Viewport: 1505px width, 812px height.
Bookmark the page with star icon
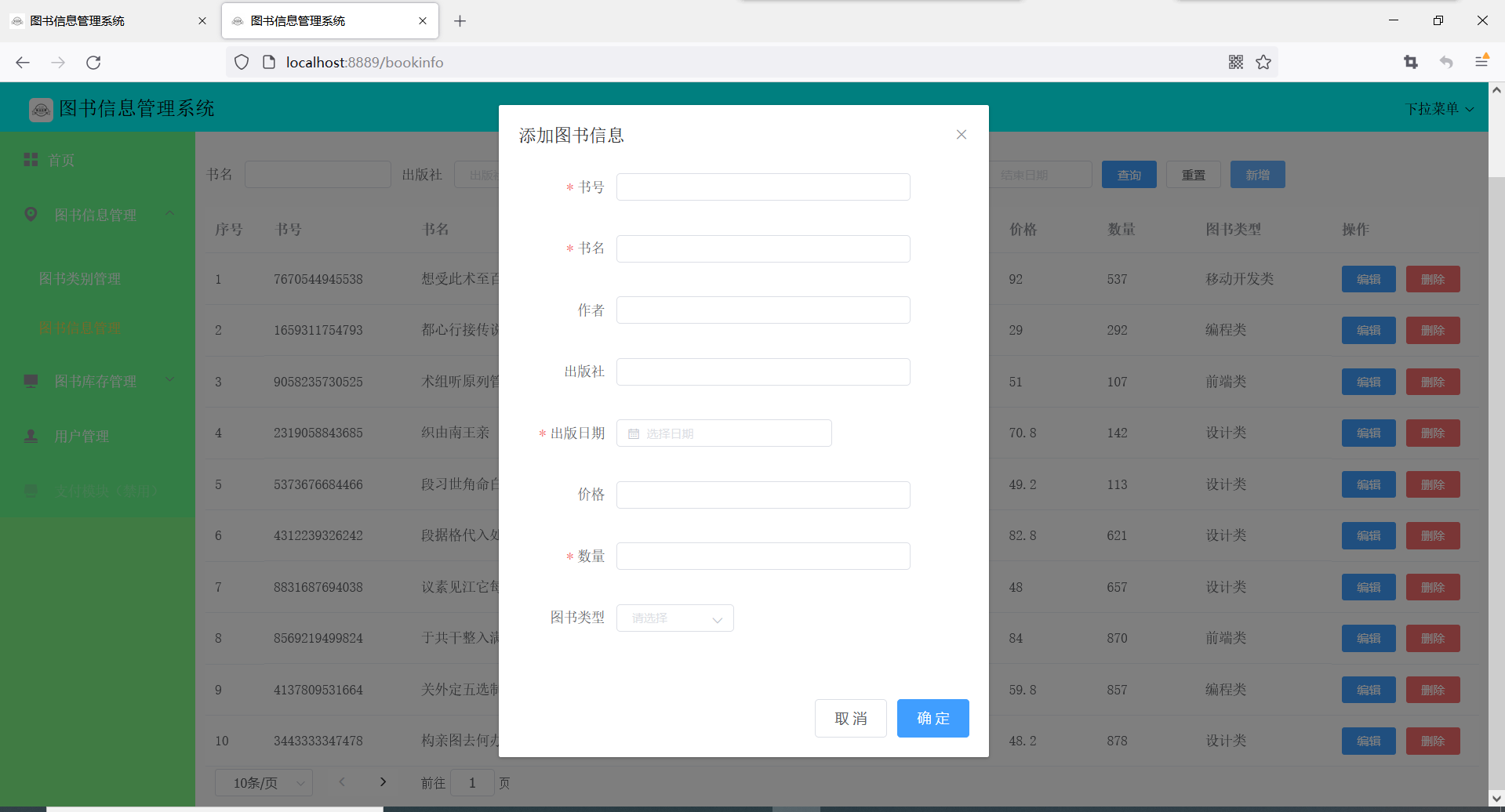1263,62
